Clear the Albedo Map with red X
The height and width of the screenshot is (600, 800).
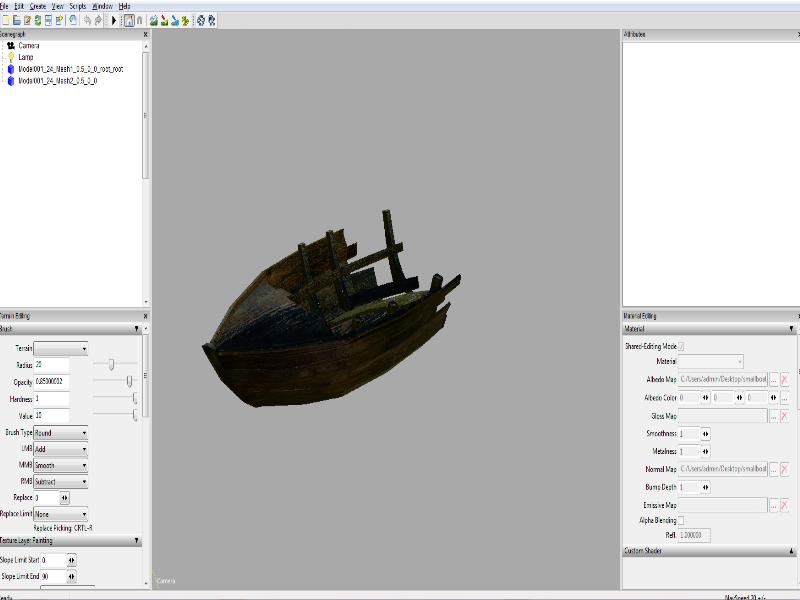[785, 380]
